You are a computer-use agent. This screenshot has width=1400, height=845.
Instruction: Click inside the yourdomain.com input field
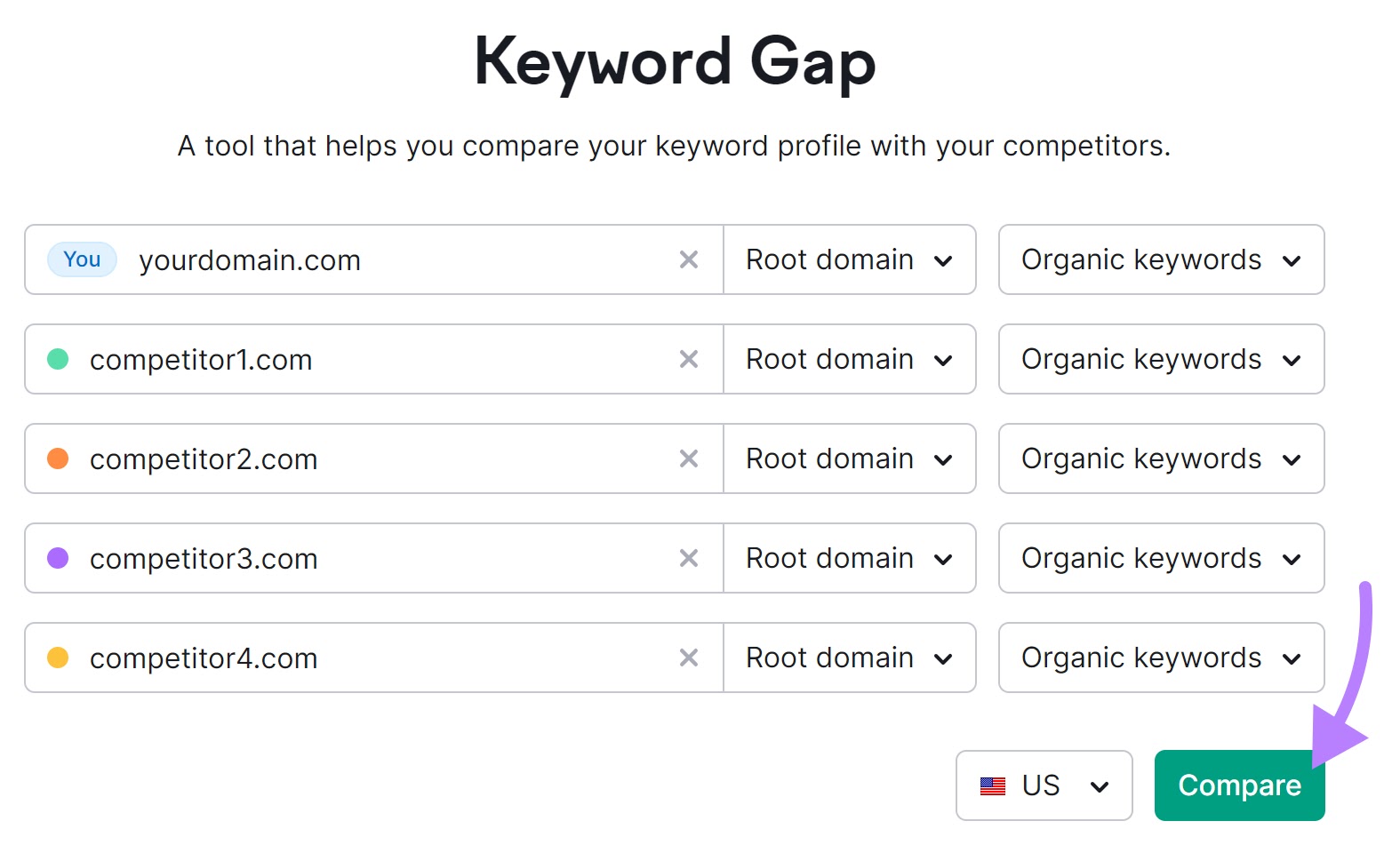click(356, 259)
